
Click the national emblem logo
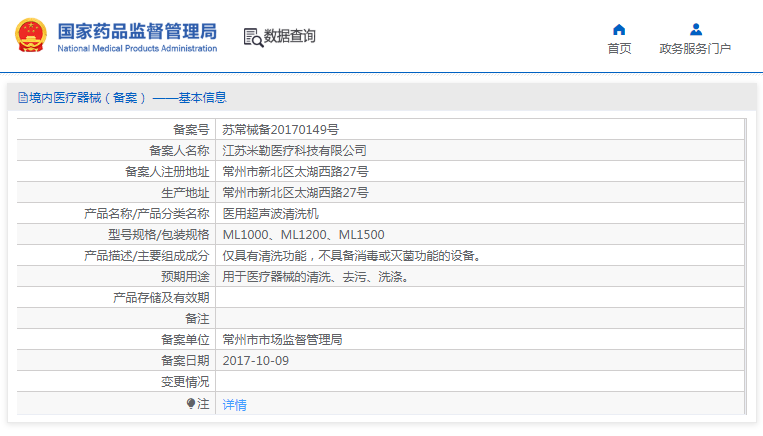click(31, 35)
